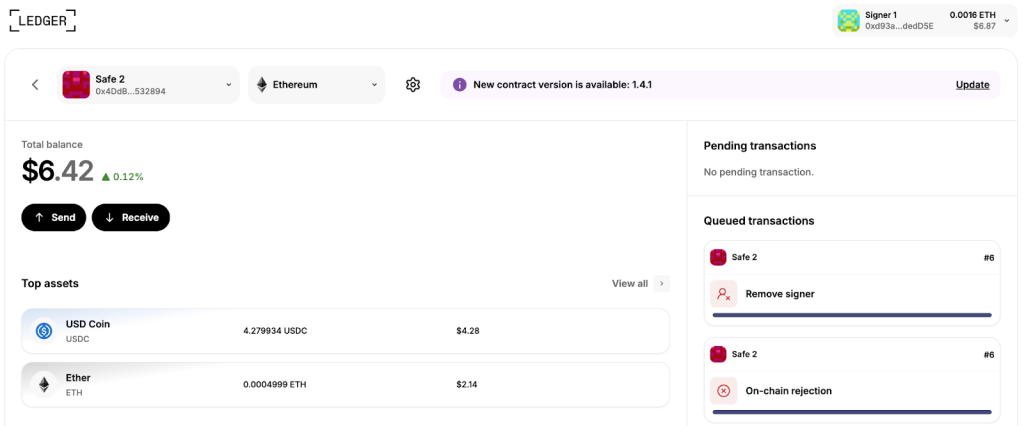Open the Safe 2 account dropdown
Image resolution: width=1024 pixels, height=426 pixels.
coord(229,85)
